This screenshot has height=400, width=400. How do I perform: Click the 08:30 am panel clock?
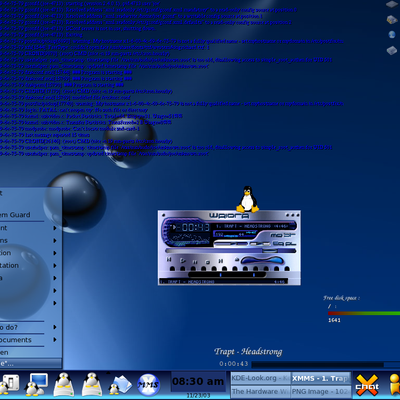click(198, 381)
